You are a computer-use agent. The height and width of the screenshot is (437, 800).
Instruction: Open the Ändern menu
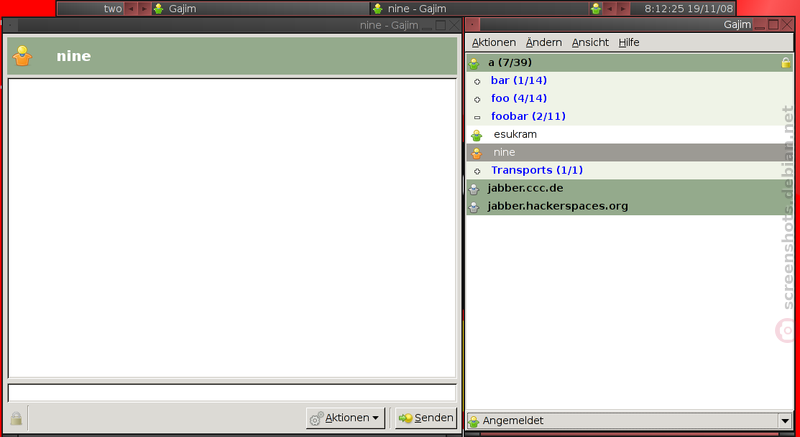(544, 42)
